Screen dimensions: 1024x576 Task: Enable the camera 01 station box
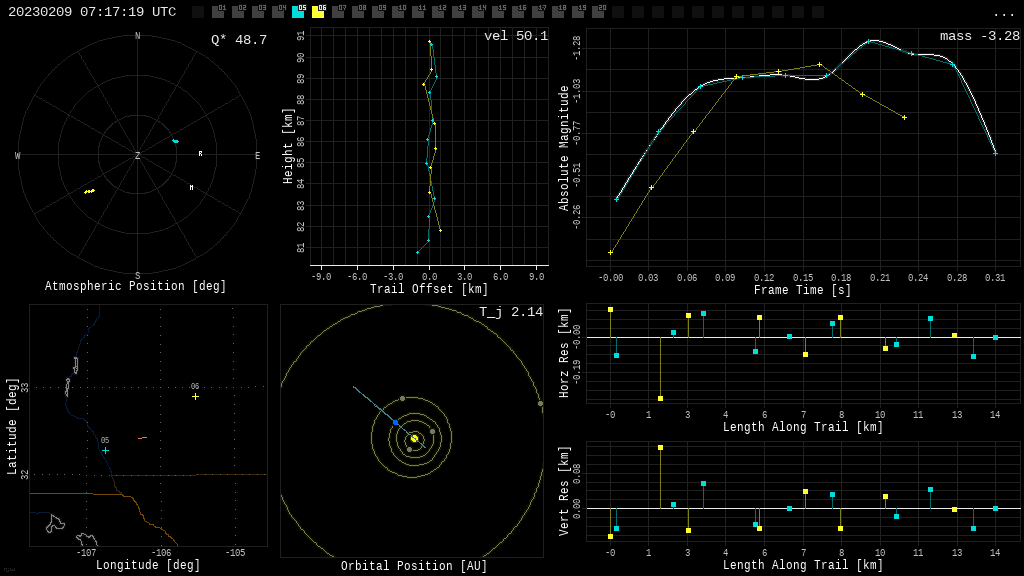(218, 12)
